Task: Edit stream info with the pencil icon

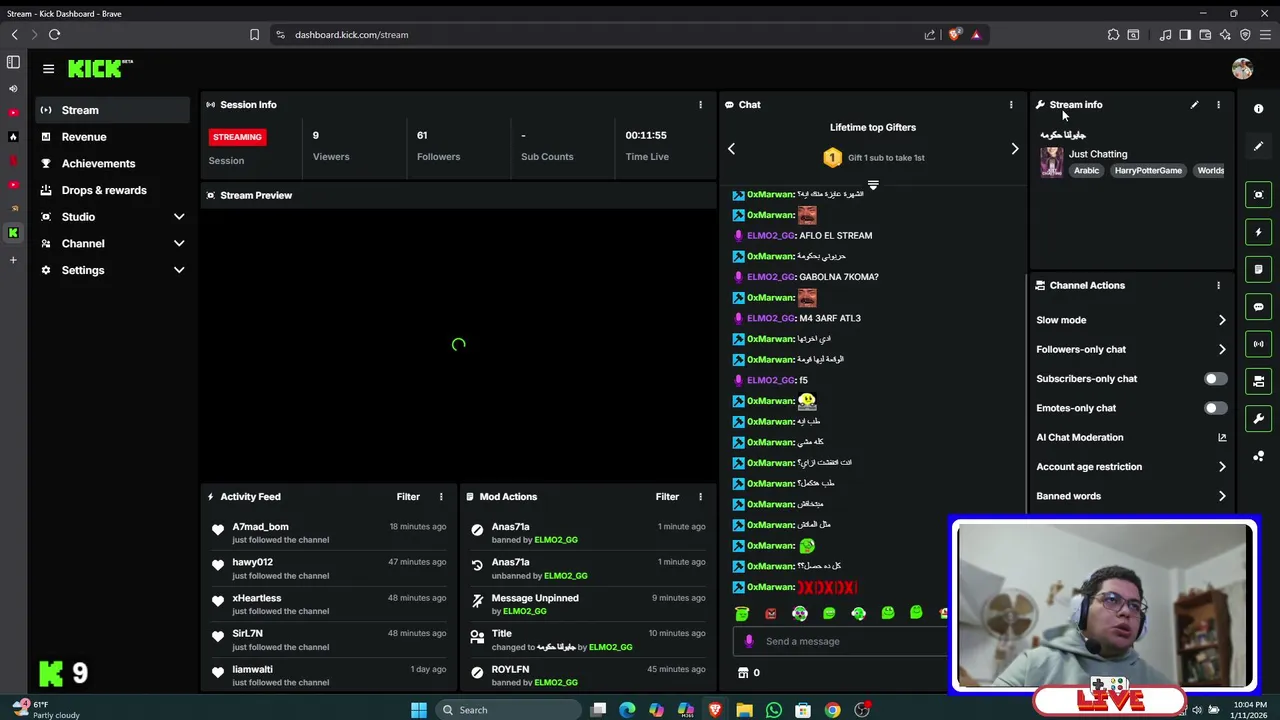Action: [1194, 104]
